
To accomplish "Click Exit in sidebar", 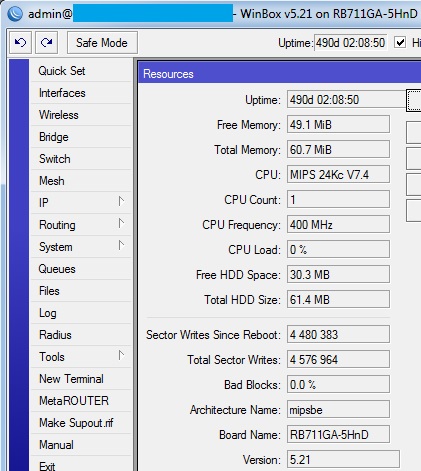I will tap(81, 464).
